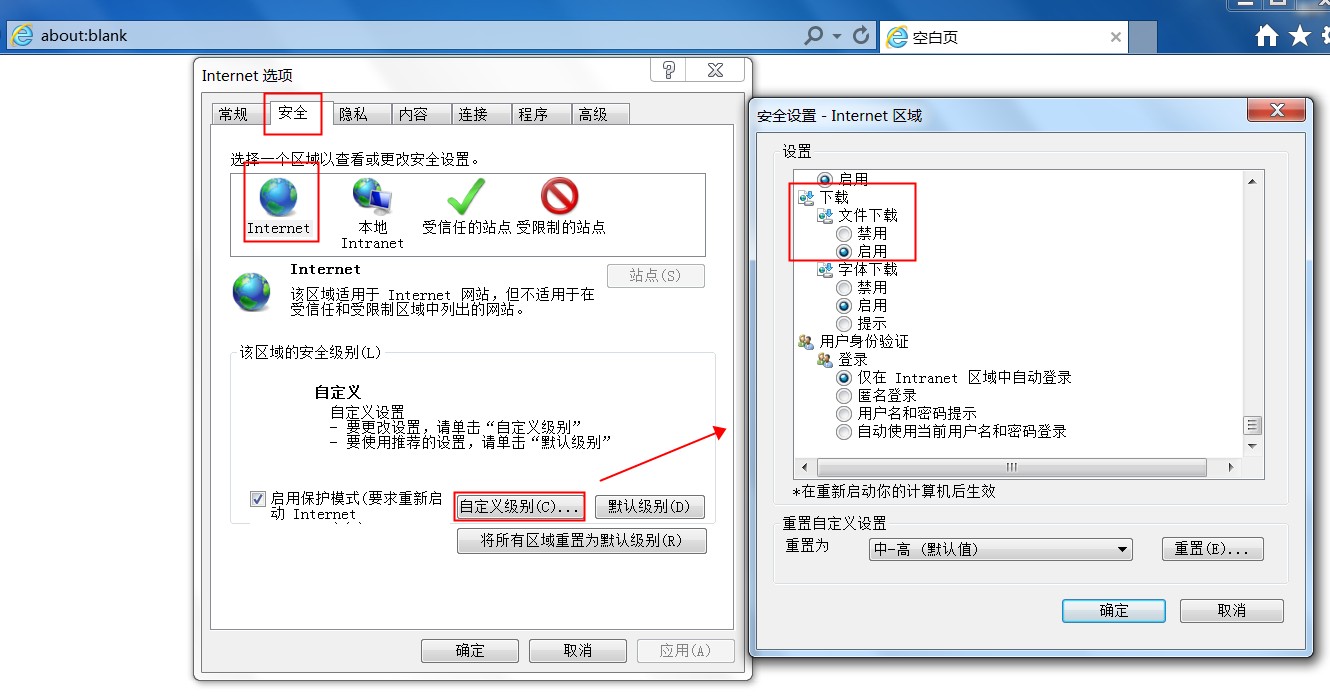Open address bar search dropdown arrow
The image size is (1330, 698).
(837, 36)
